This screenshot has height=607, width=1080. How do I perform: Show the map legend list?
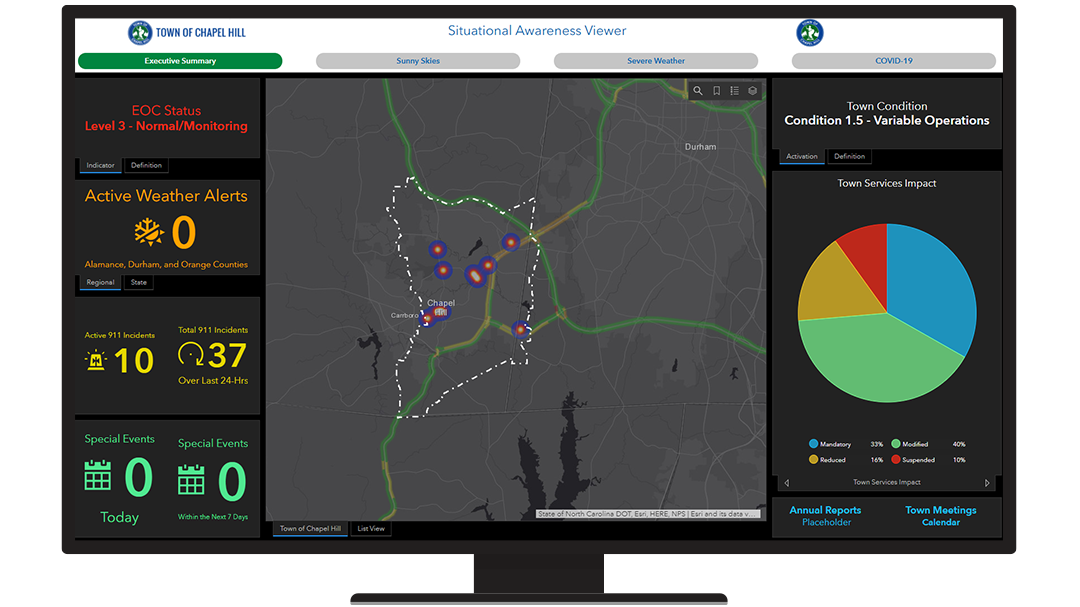[x=734, y=91]
